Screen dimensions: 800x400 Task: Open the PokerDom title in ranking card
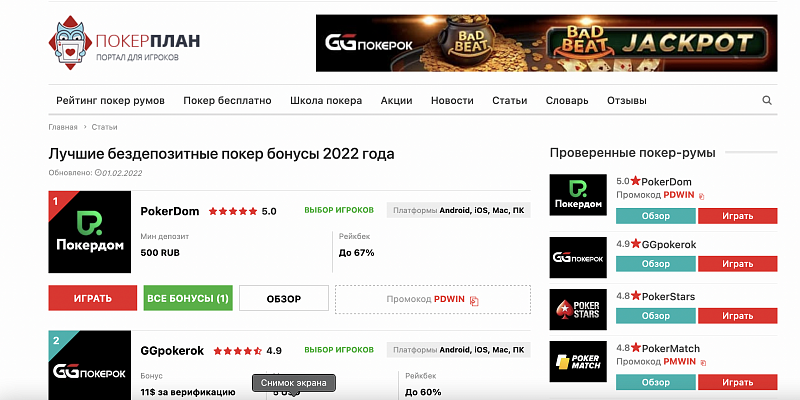170,211
